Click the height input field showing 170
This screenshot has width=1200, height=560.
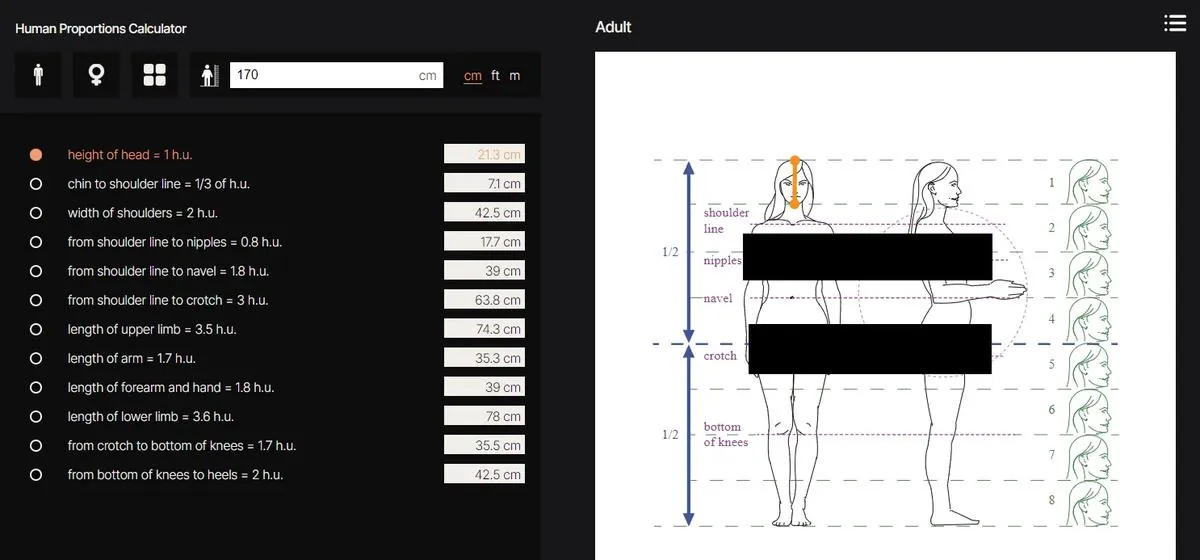[337, 75]
